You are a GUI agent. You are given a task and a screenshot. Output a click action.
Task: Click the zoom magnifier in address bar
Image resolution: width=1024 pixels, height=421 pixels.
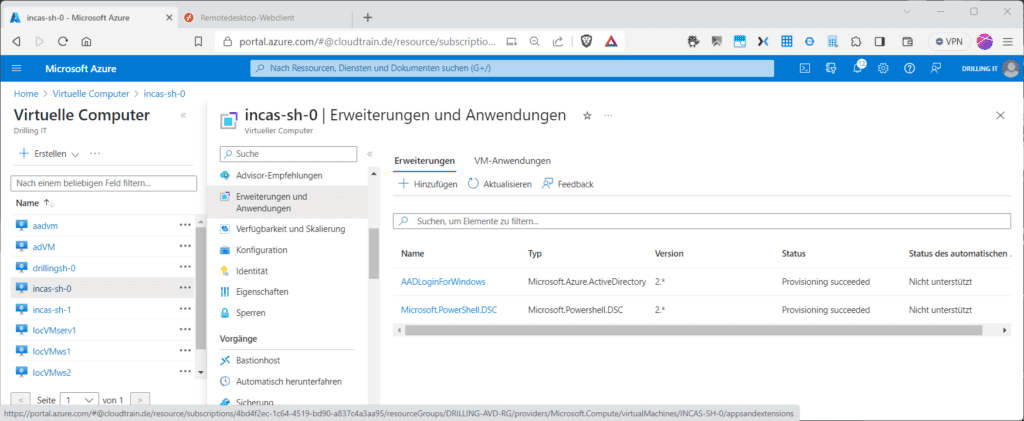coord(534,41)
